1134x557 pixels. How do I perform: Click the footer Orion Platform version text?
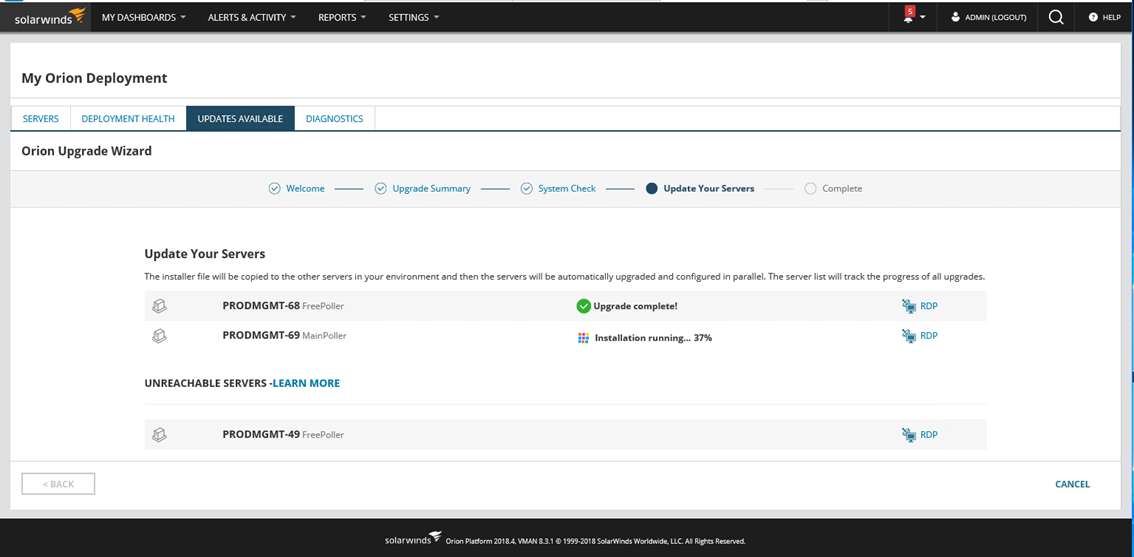point(595,540)
